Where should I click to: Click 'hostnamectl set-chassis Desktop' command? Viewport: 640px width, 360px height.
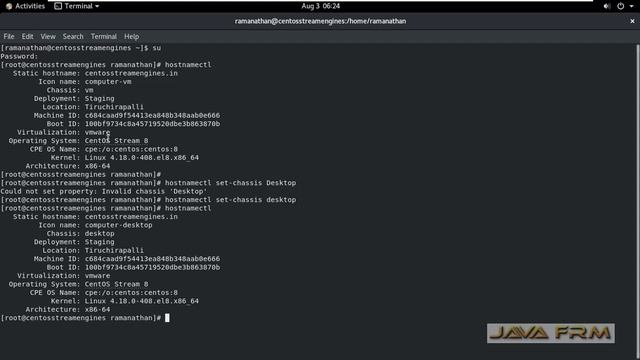tap(230, 183)
